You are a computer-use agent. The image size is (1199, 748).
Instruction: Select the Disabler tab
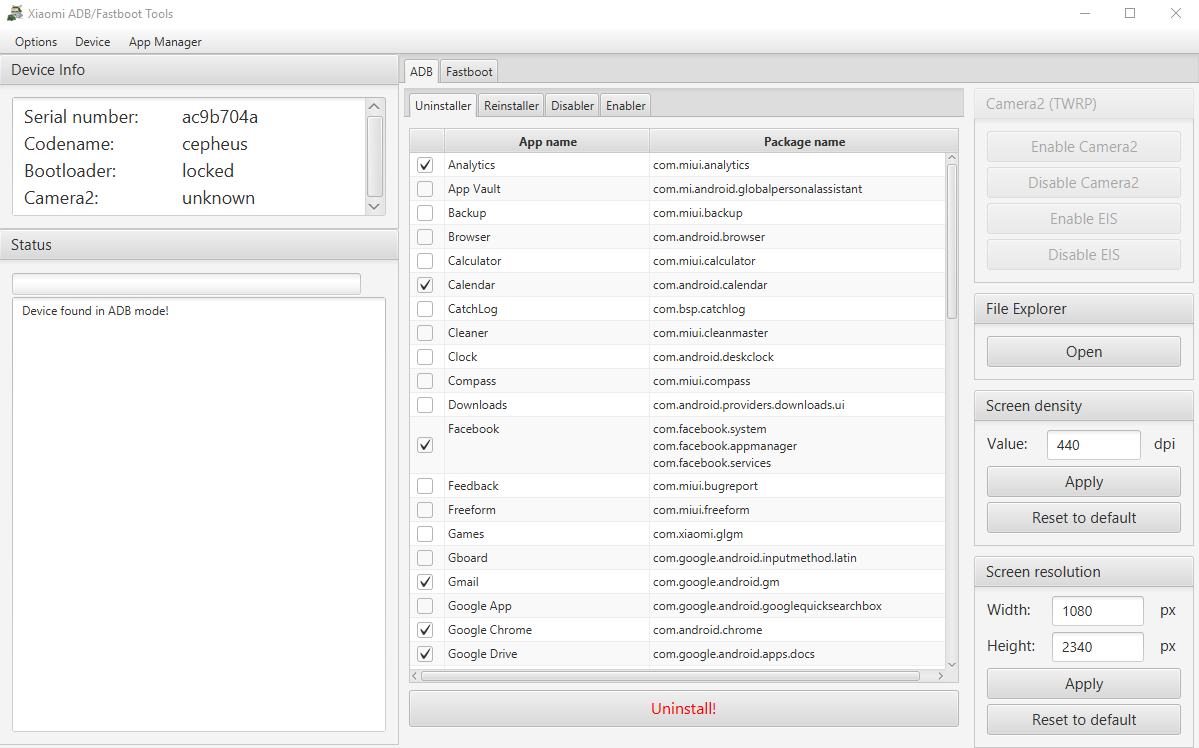pyautogui.click(x=572, y=105)
